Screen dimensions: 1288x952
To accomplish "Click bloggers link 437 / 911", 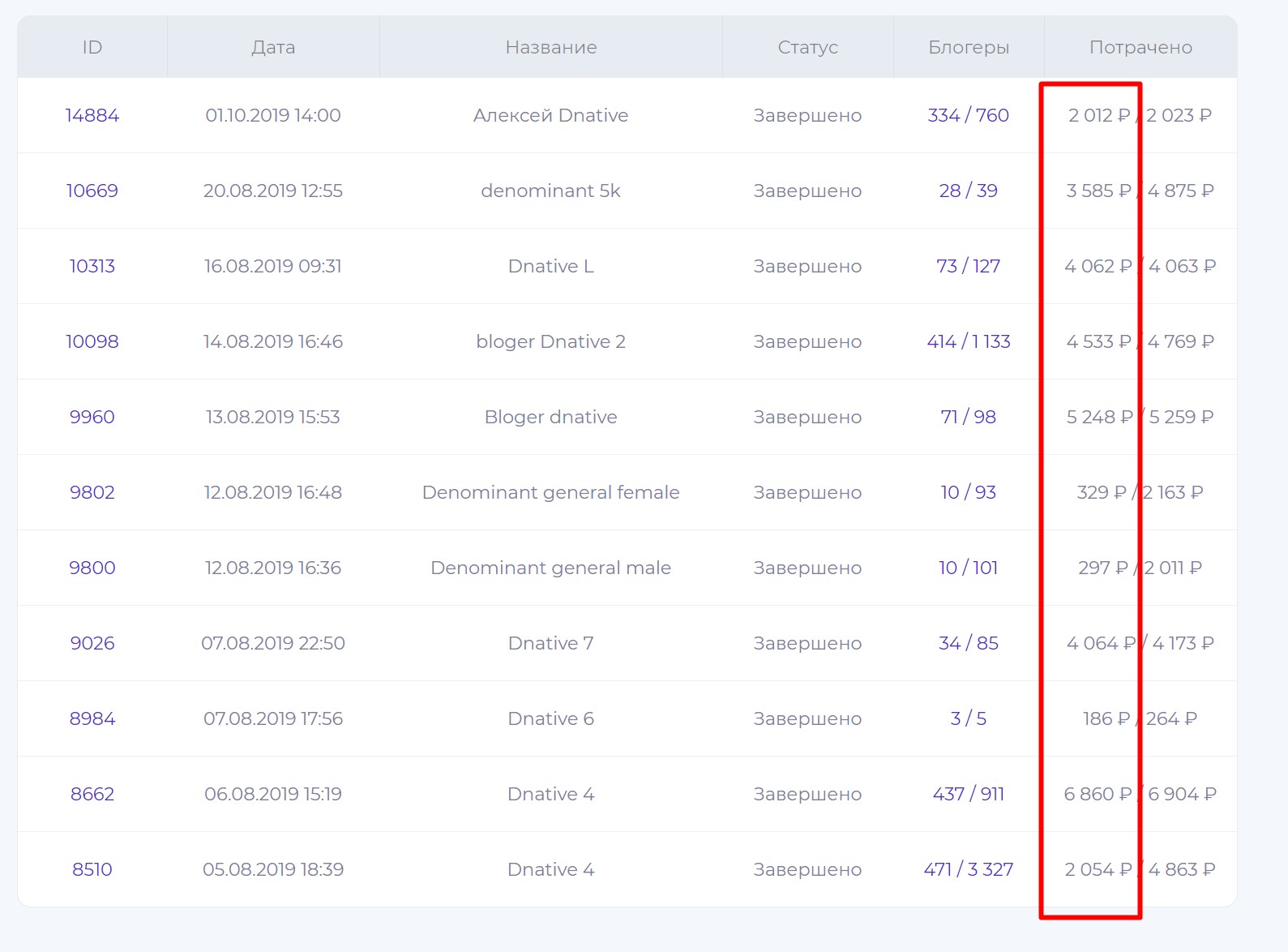I will pyautogui.click(x=969, y=794).
